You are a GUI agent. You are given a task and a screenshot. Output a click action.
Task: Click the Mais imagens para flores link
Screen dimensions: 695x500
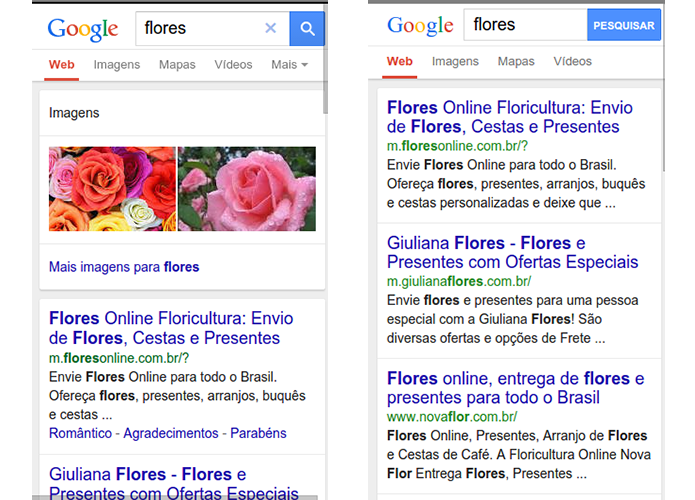(x=124, y=267)
